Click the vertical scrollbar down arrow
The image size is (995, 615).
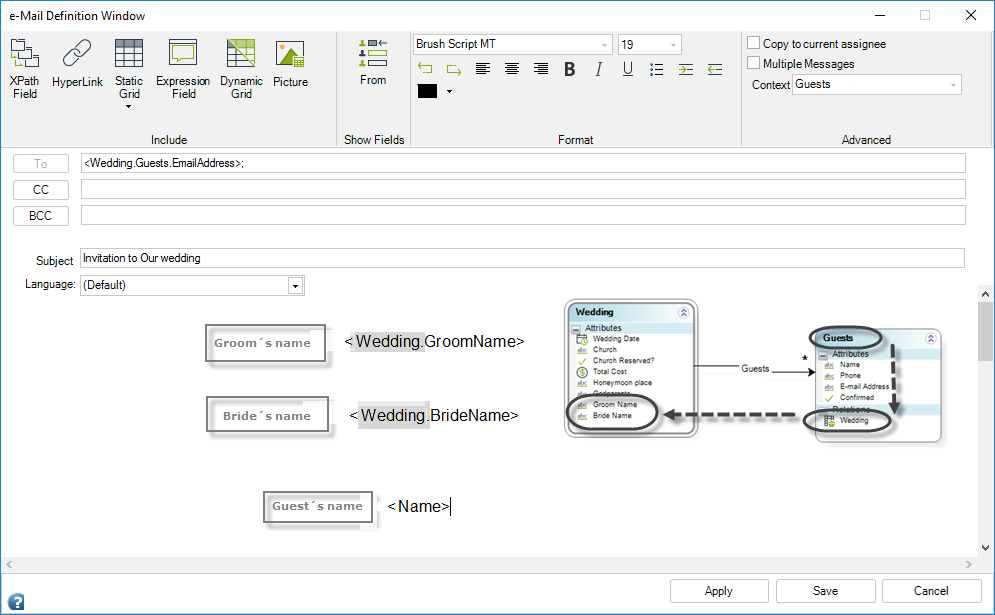[x=985, y=548]
